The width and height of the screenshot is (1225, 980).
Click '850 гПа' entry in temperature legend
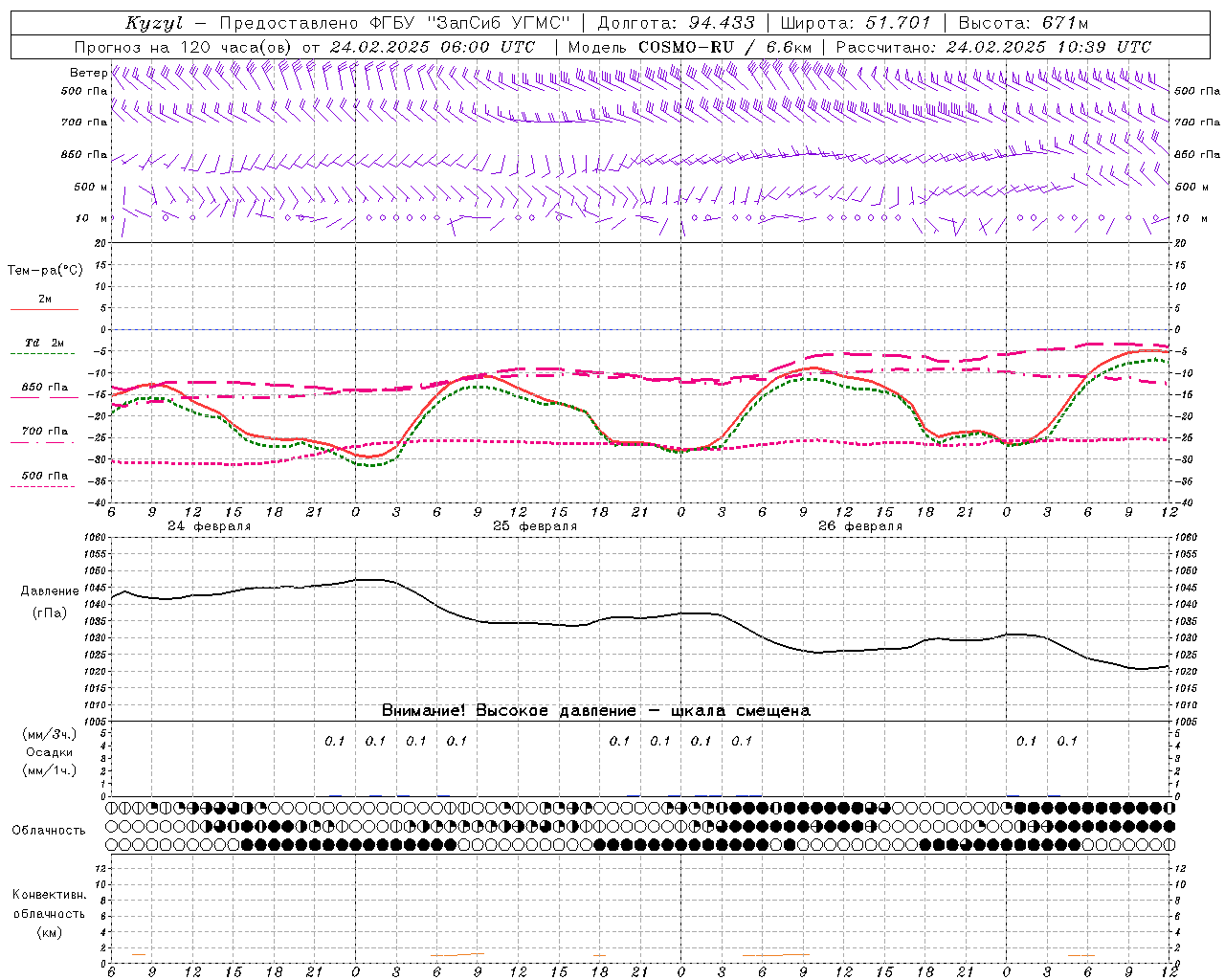coord(45,387)
